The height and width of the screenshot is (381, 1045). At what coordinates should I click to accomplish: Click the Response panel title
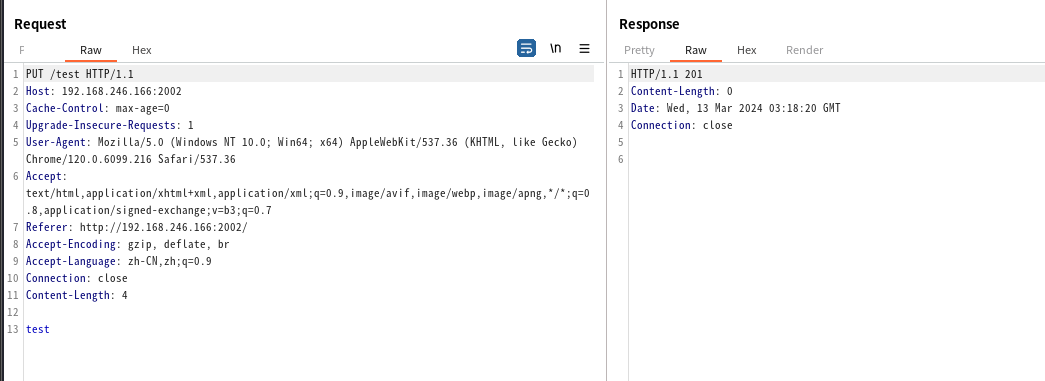[649, 24]
